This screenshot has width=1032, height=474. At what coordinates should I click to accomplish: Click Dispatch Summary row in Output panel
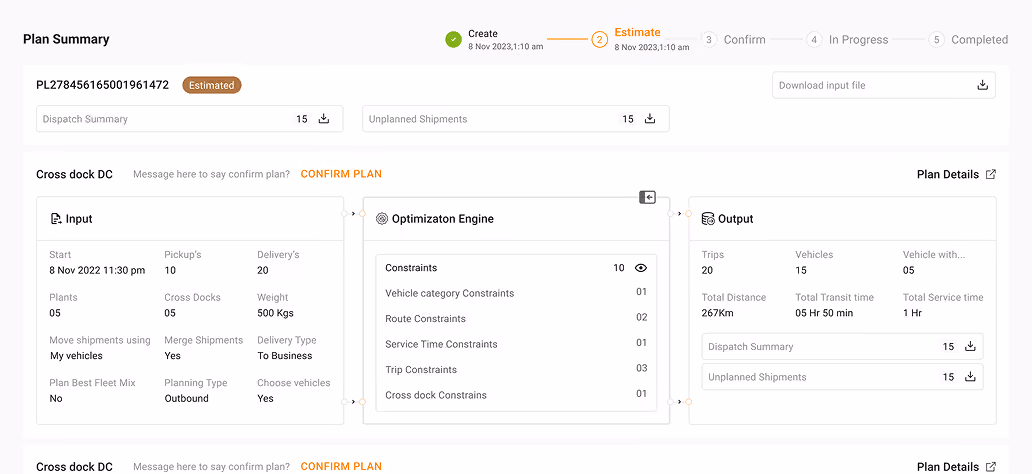point(842,346)
